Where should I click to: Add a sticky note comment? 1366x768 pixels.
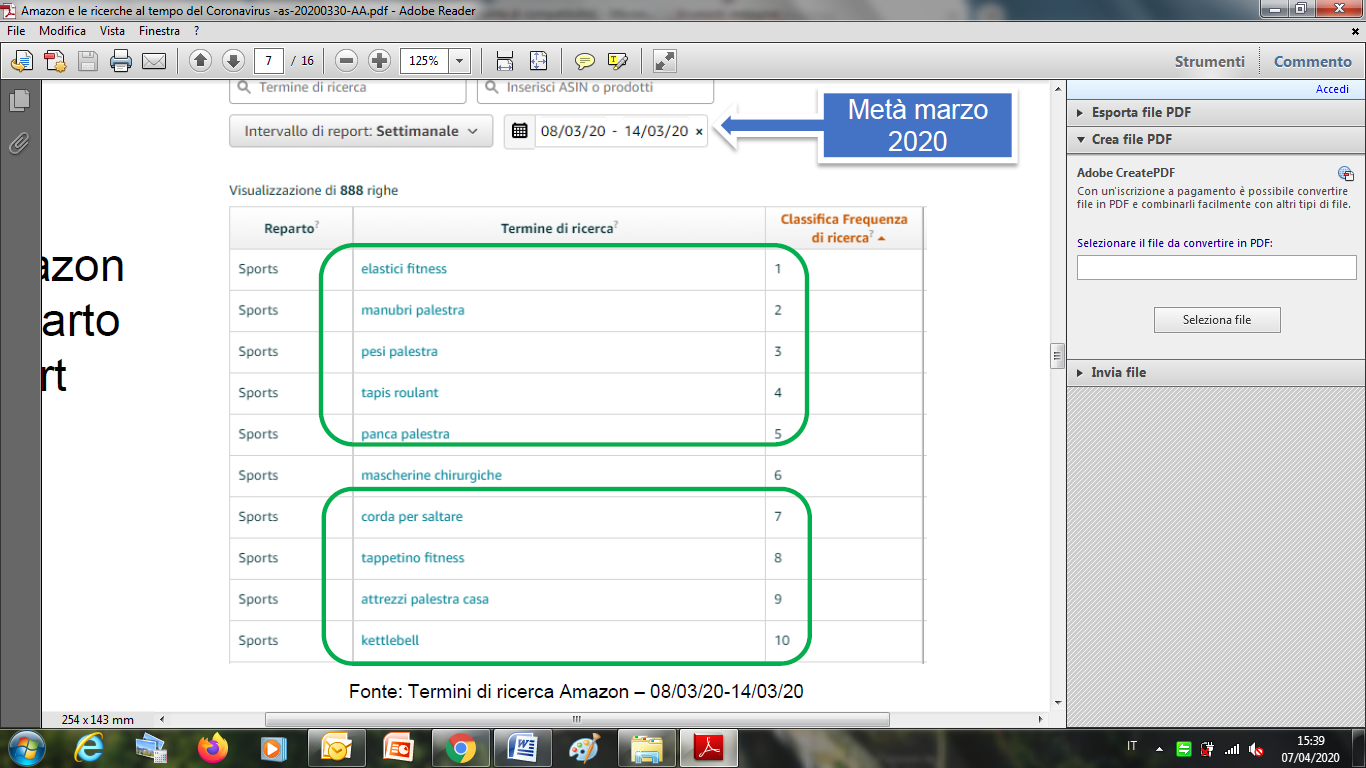(x=585, y=61)
